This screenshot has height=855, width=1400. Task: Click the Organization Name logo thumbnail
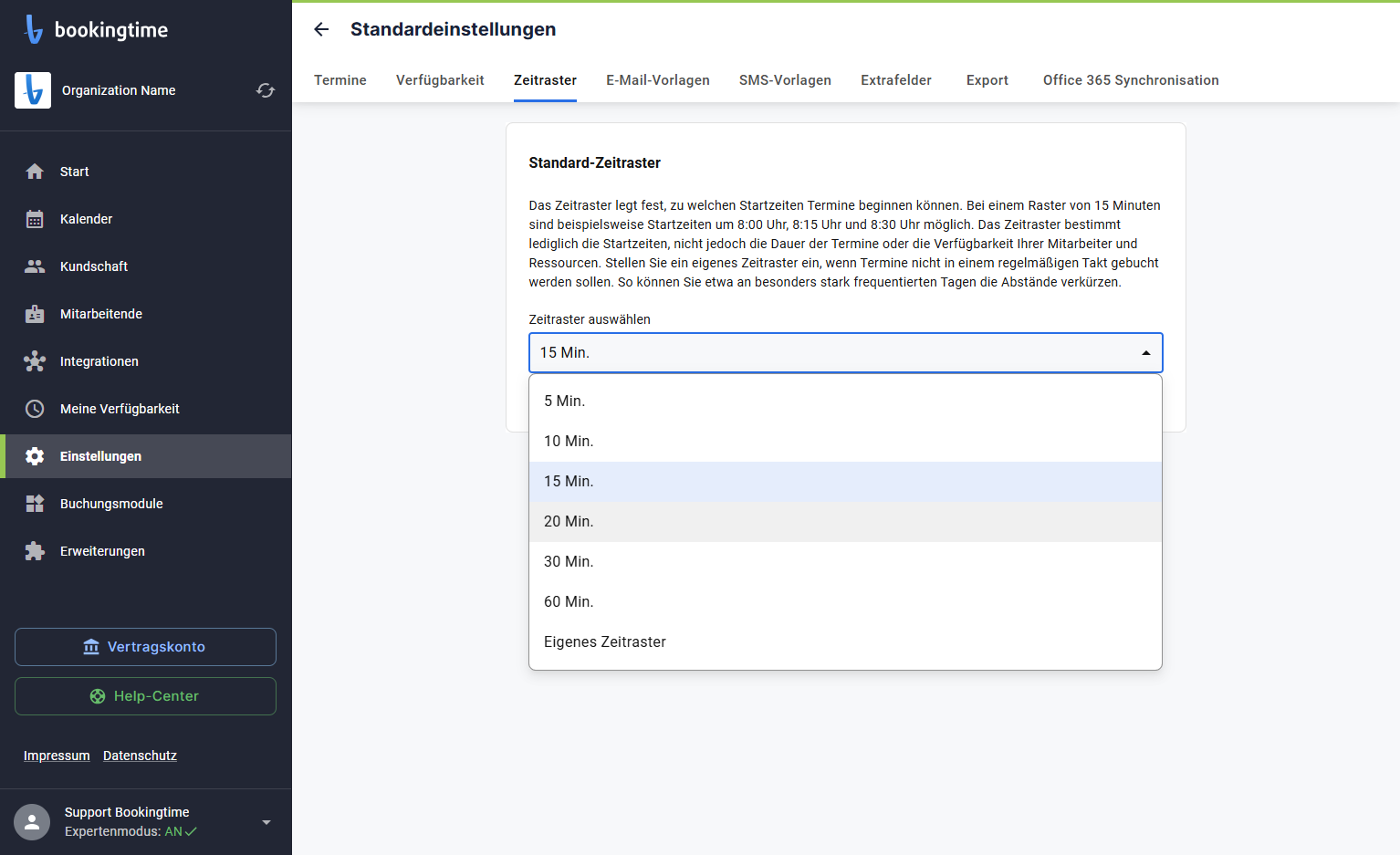33,90
